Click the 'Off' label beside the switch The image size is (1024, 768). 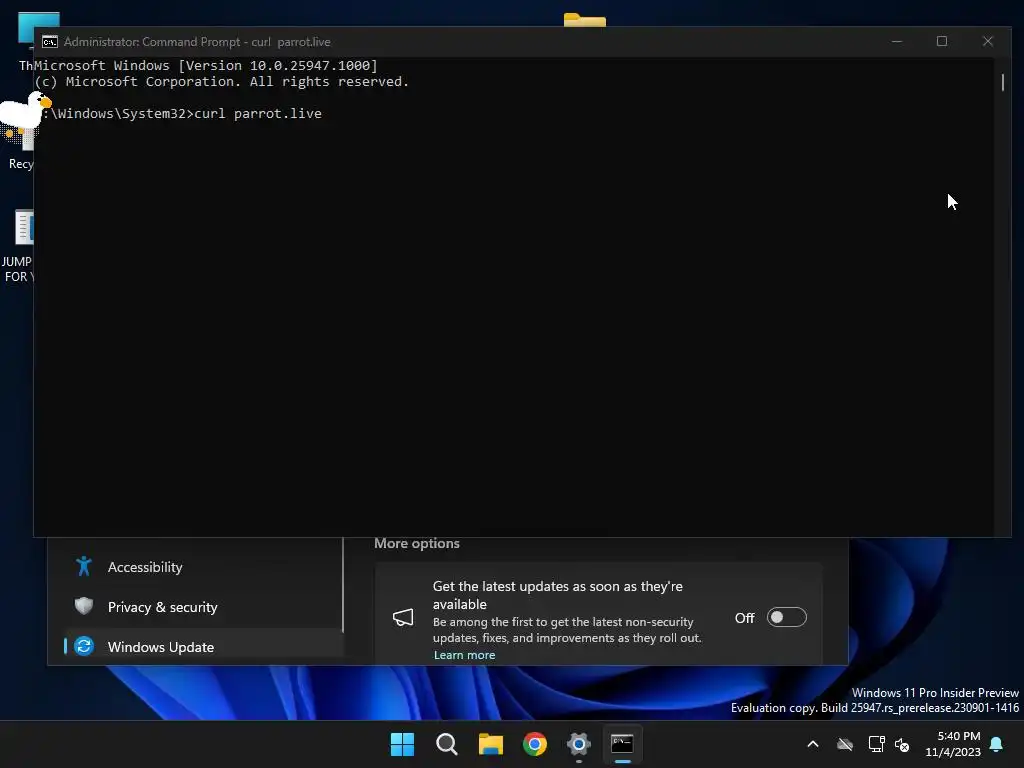click(x=744, y=618)
